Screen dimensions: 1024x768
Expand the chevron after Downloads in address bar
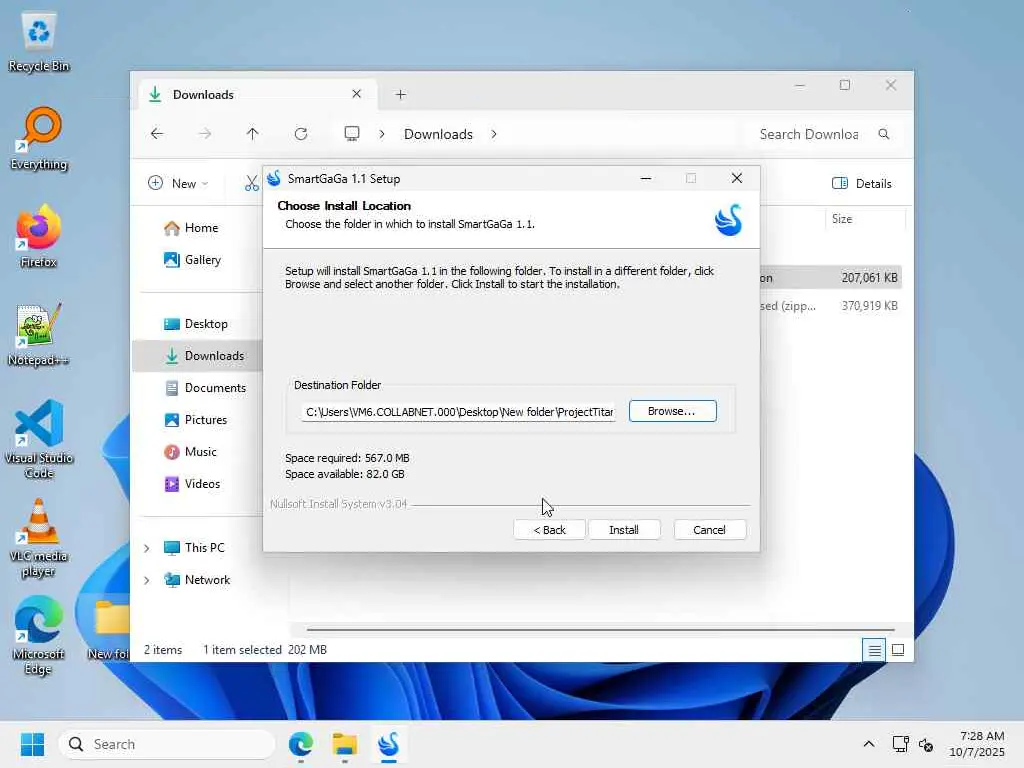click(x=494, y=134)
